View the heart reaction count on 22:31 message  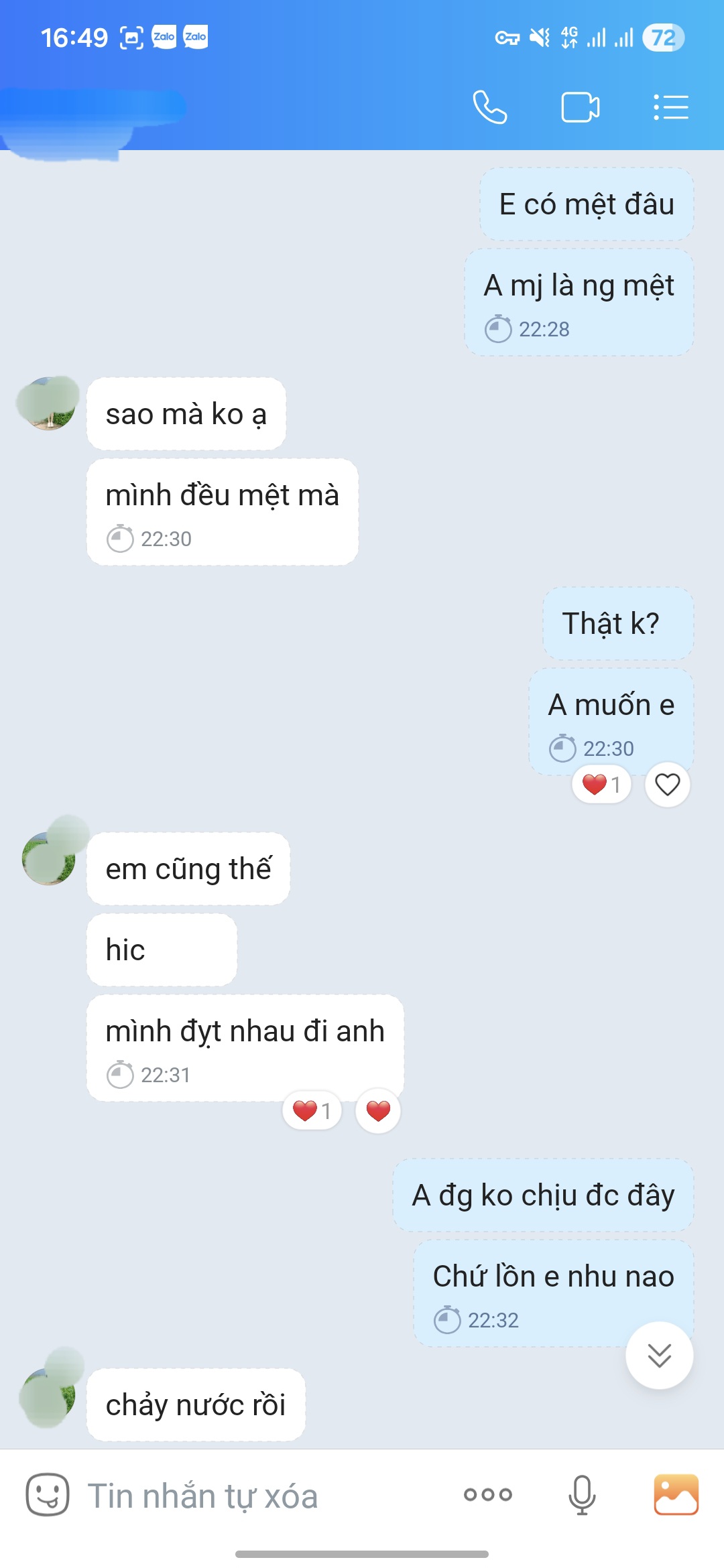coord(312,1110)
